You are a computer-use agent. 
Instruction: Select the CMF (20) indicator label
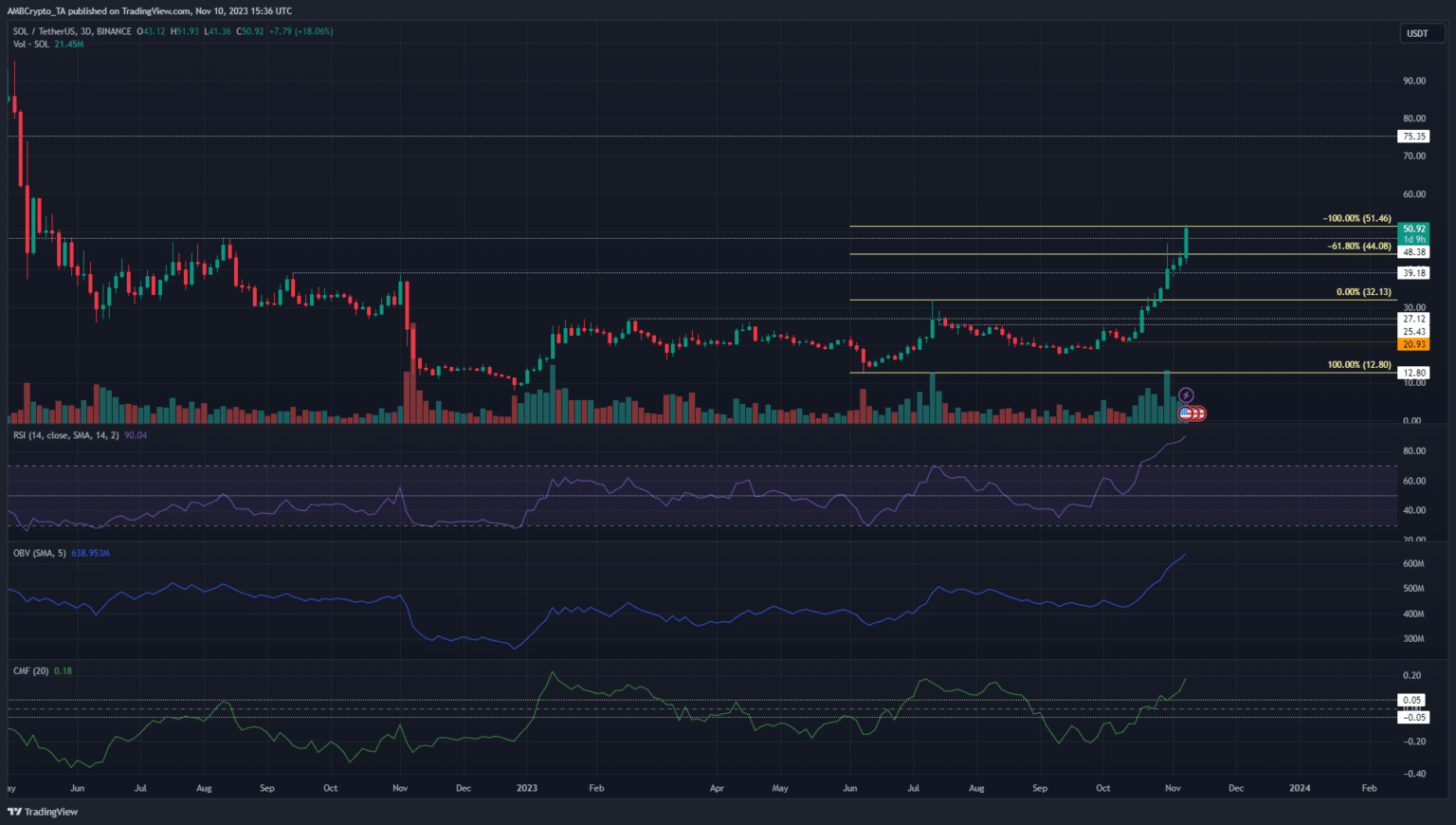point(30,670)
